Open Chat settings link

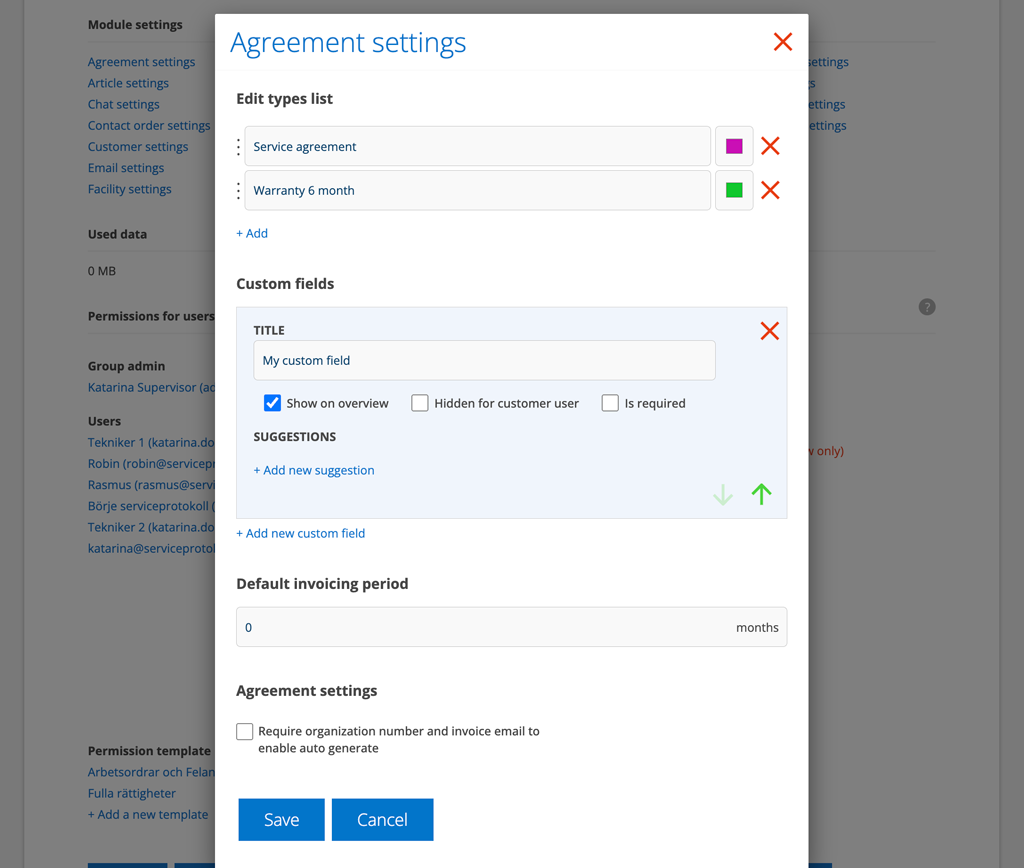[123, 104]
